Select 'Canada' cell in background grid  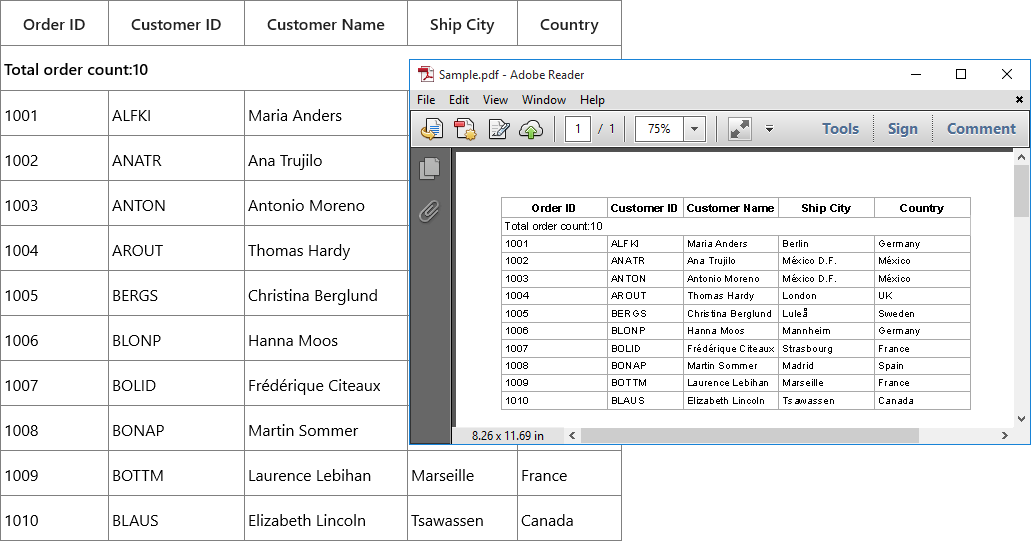(x=569, y=520)
